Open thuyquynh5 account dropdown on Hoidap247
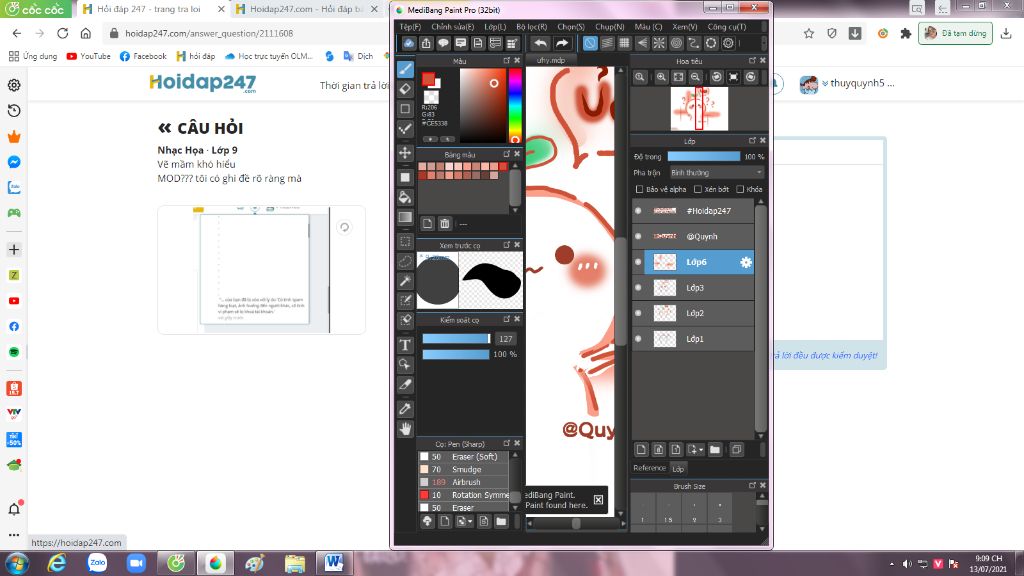This screenshot has width=1024, height=576. click(846, 84)
